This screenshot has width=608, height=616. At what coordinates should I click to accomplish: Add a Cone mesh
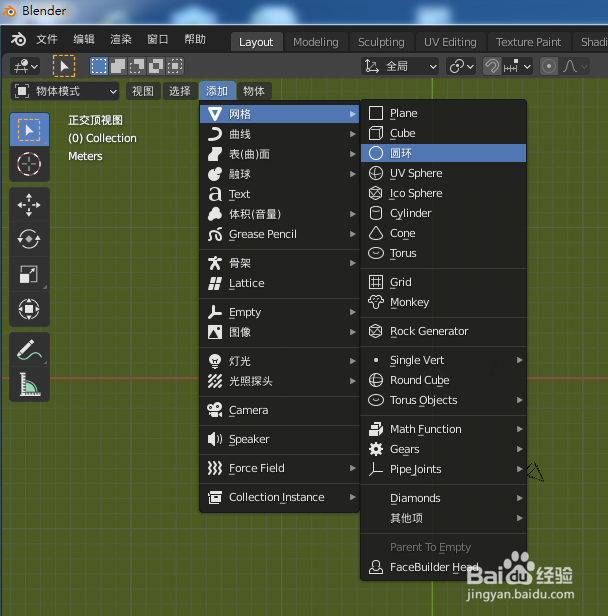[x=443, y=233]
